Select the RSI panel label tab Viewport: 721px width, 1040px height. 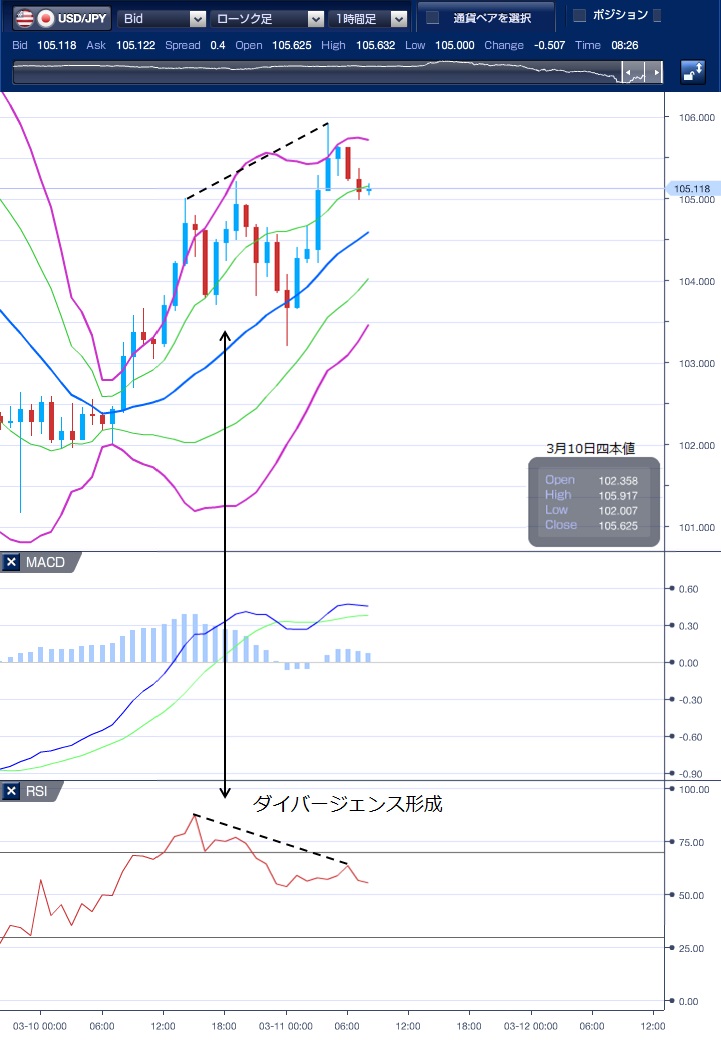(x=36, y=792)
